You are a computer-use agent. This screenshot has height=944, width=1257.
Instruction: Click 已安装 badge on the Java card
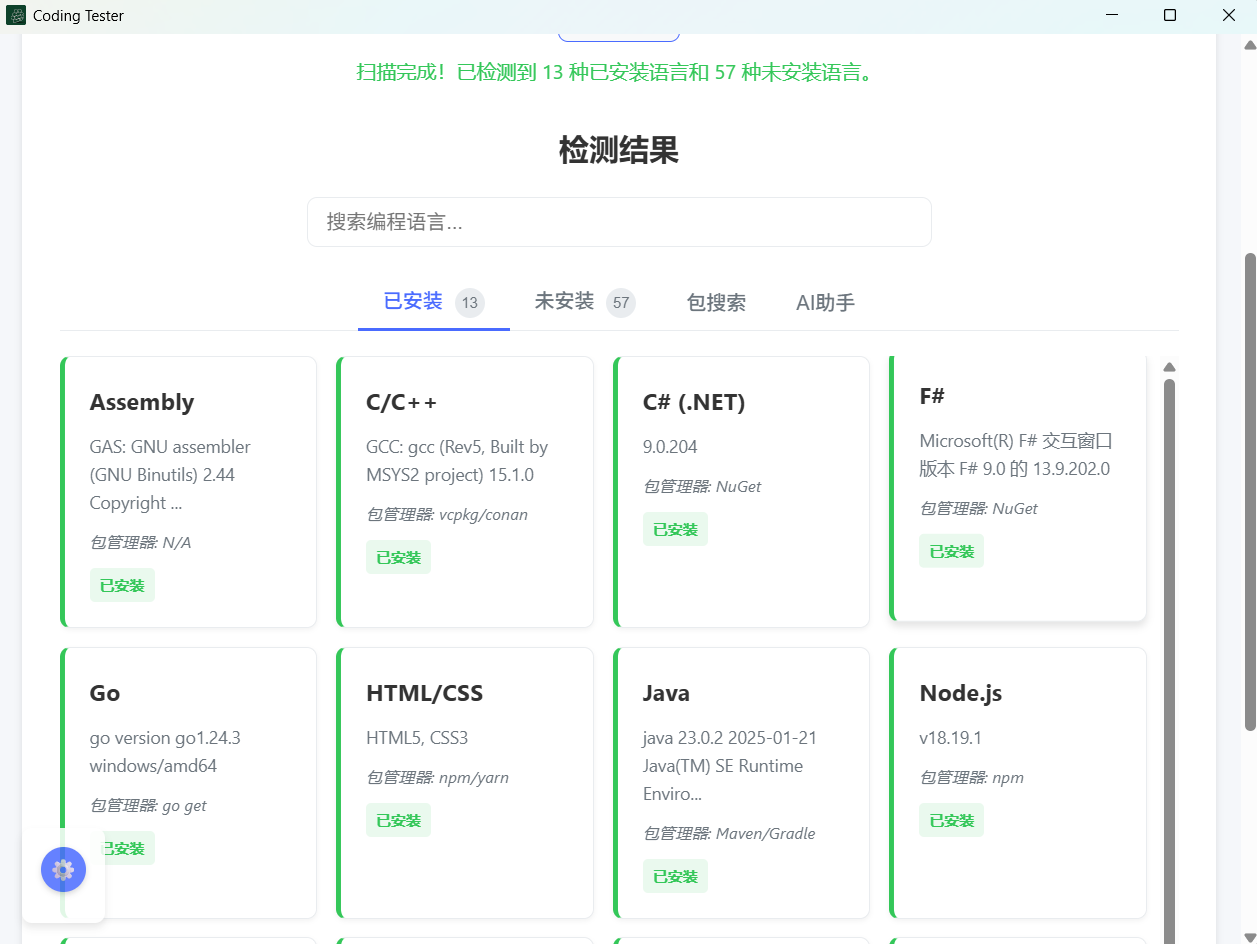[675, 876]
